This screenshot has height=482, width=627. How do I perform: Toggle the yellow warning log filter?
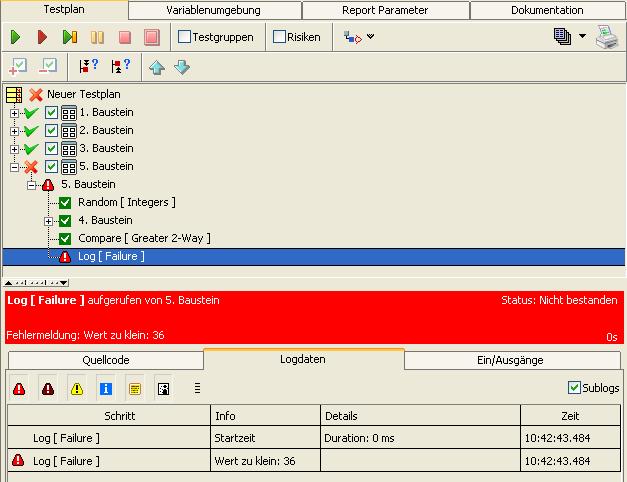pos(77,388)
